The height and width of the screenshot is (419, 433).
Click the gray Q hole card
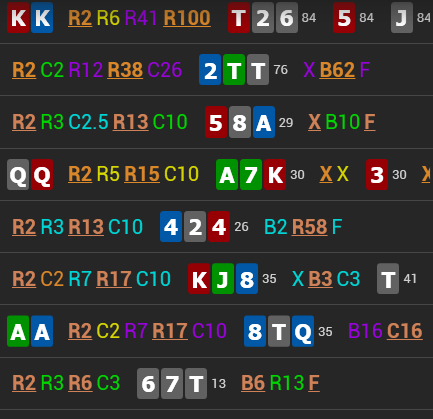click(x=18, y=174)
